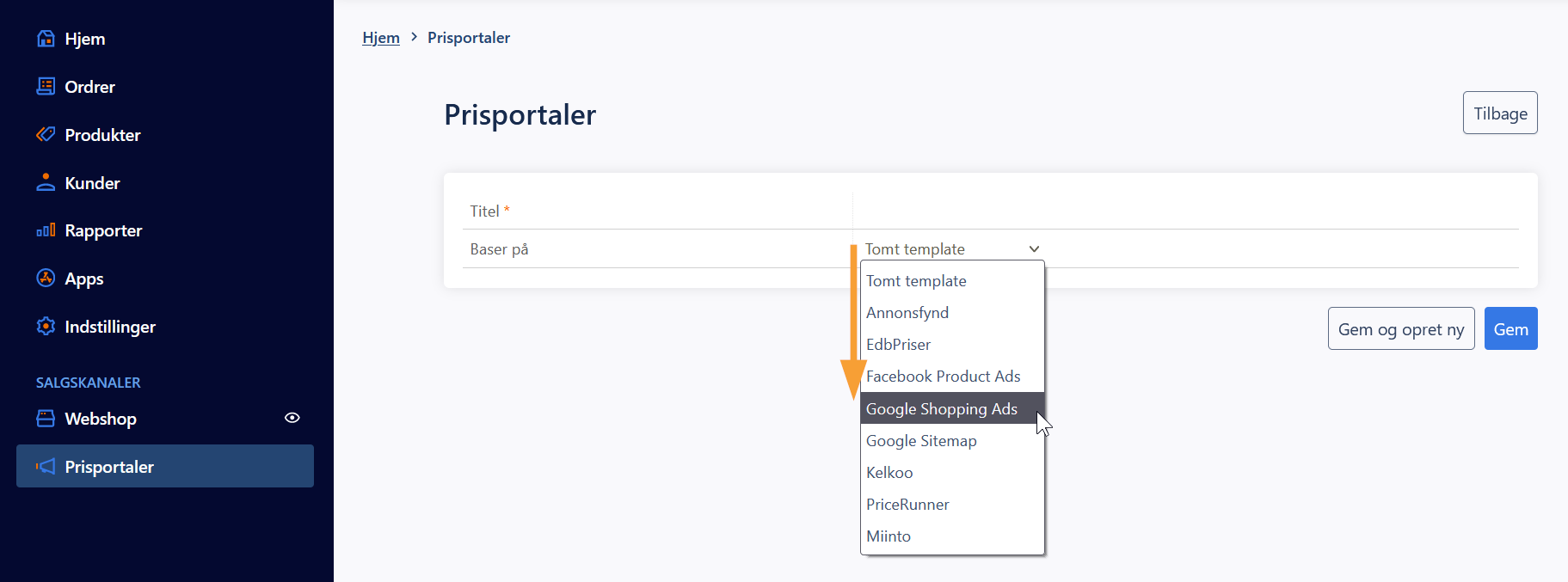This screenshot has height=582, width=1568.
Task: Click the Apps icon in sidebar
Action: (x=46, y=278)
